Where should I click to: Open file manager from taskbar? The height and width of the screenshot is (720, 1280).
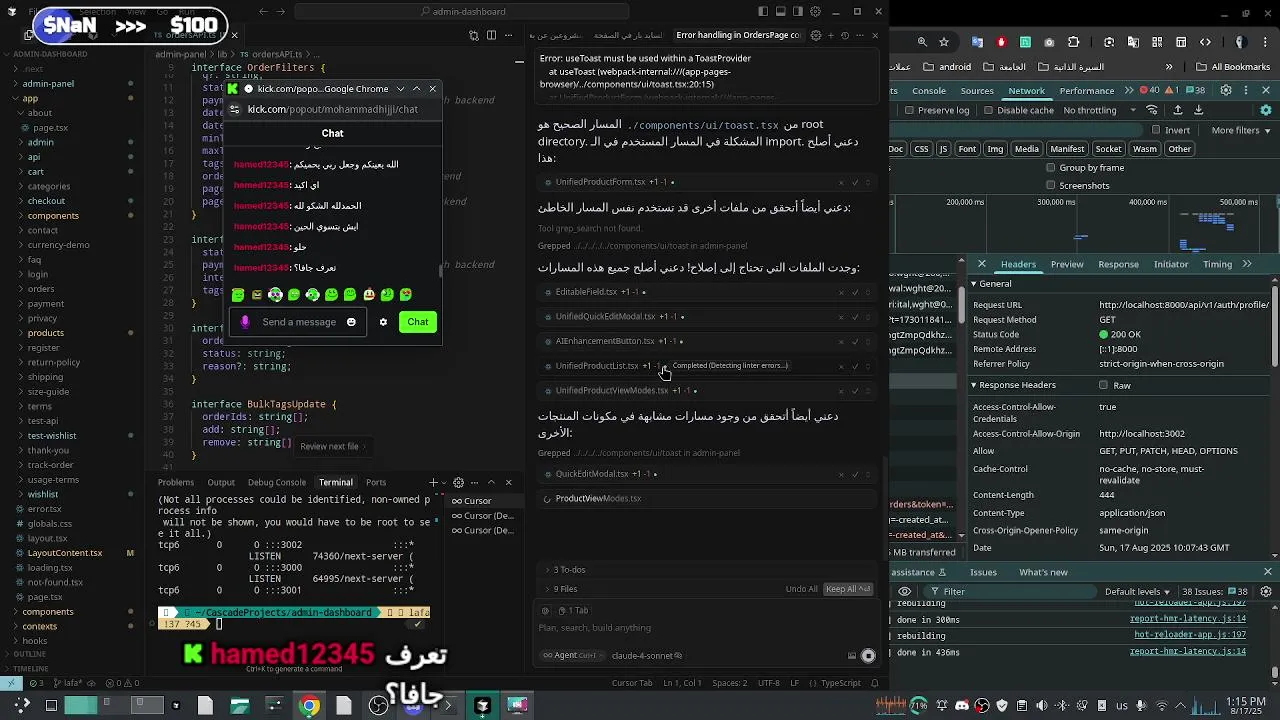click(240, 706)
